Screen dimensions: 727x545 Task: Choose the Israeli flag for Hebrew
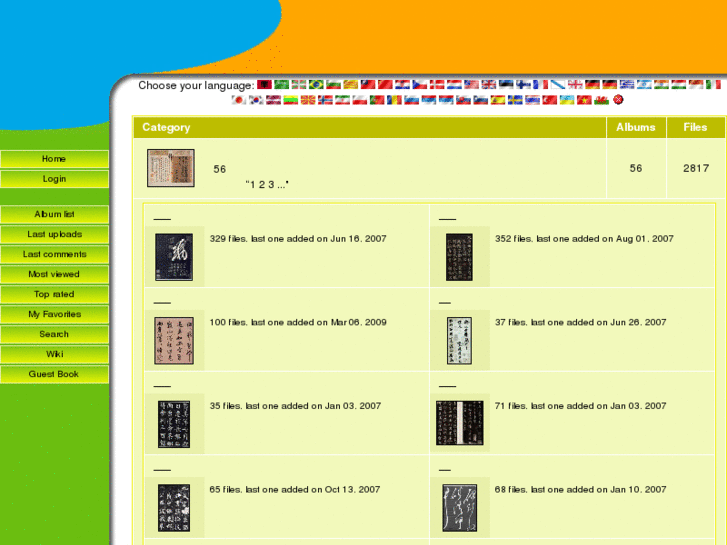pyautogui.click(x=644, y=84)
